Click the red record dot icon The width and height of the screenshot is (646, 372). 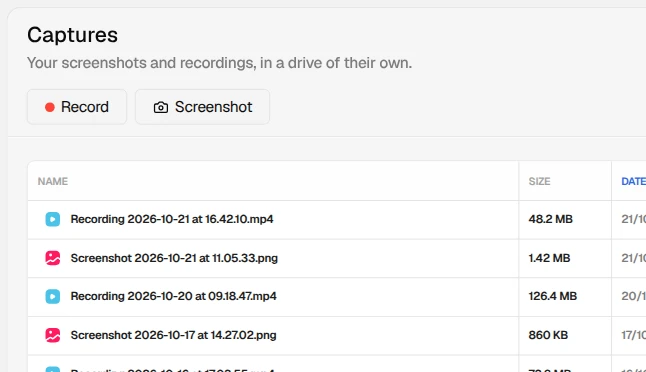click(x=50, y=108)
